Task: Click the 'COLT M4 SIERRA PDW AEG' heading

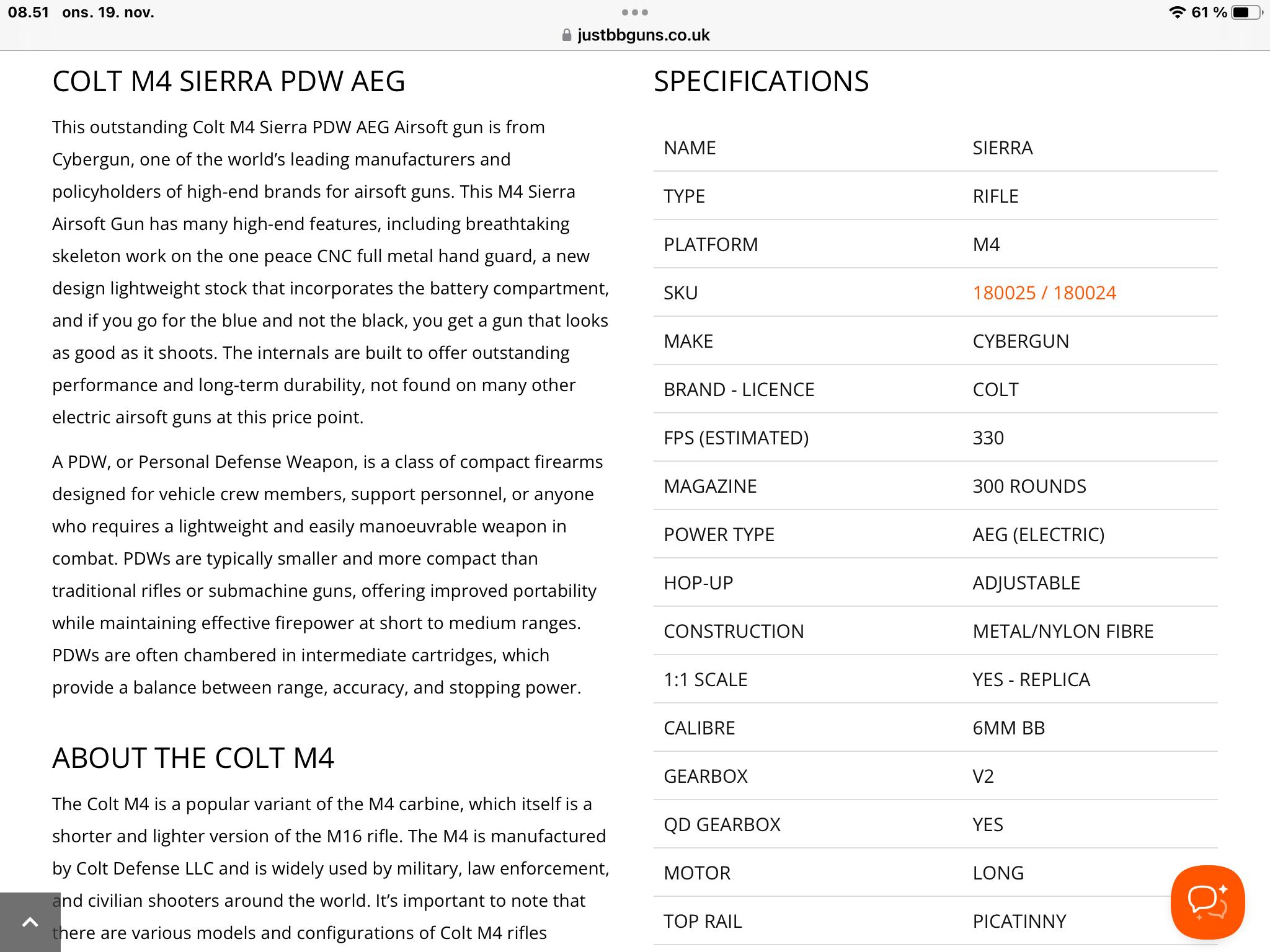Action: 228,81
